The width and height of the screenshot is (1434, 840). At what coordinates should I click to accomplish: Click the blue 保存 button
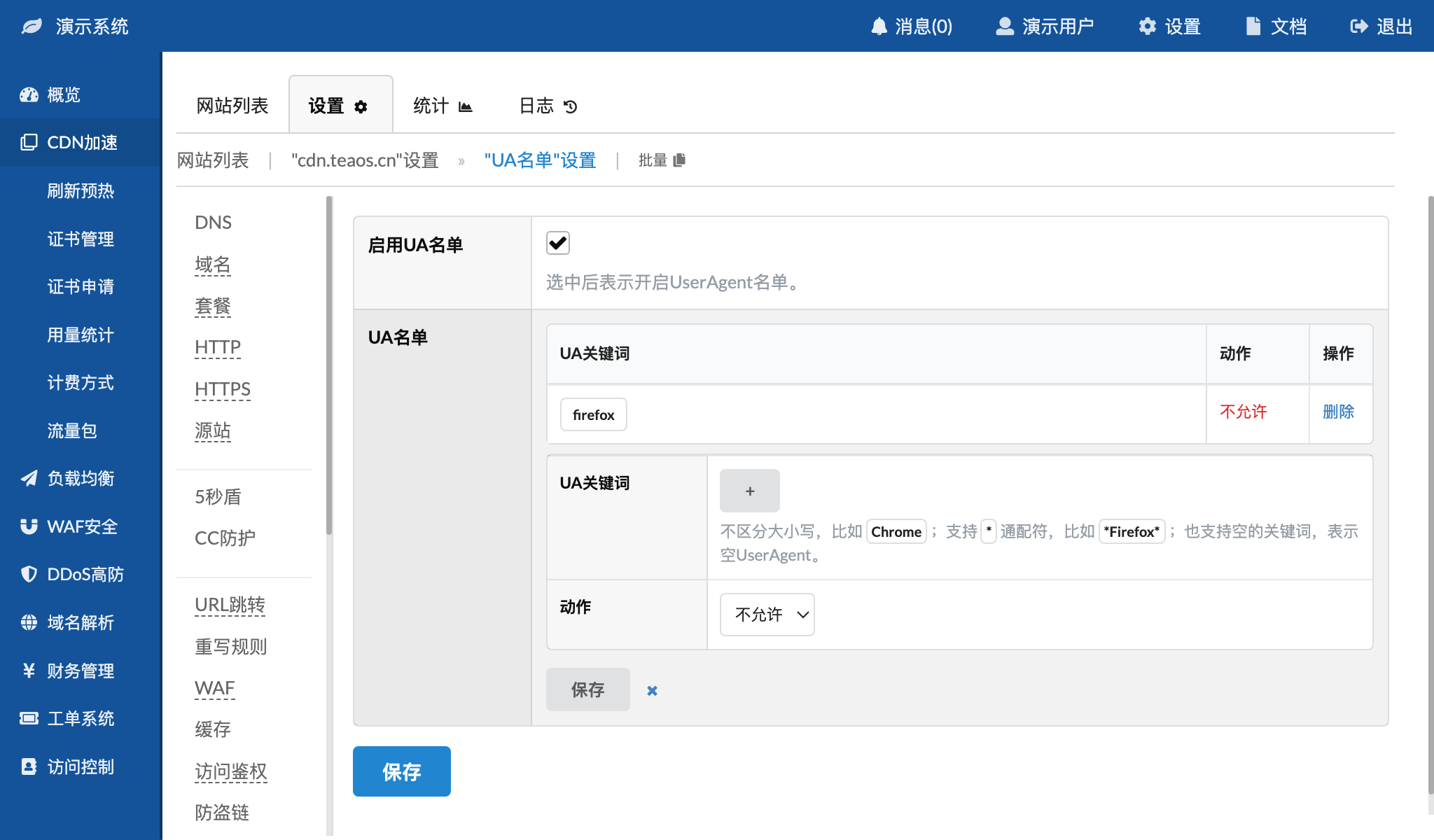(x=401, y=771)
